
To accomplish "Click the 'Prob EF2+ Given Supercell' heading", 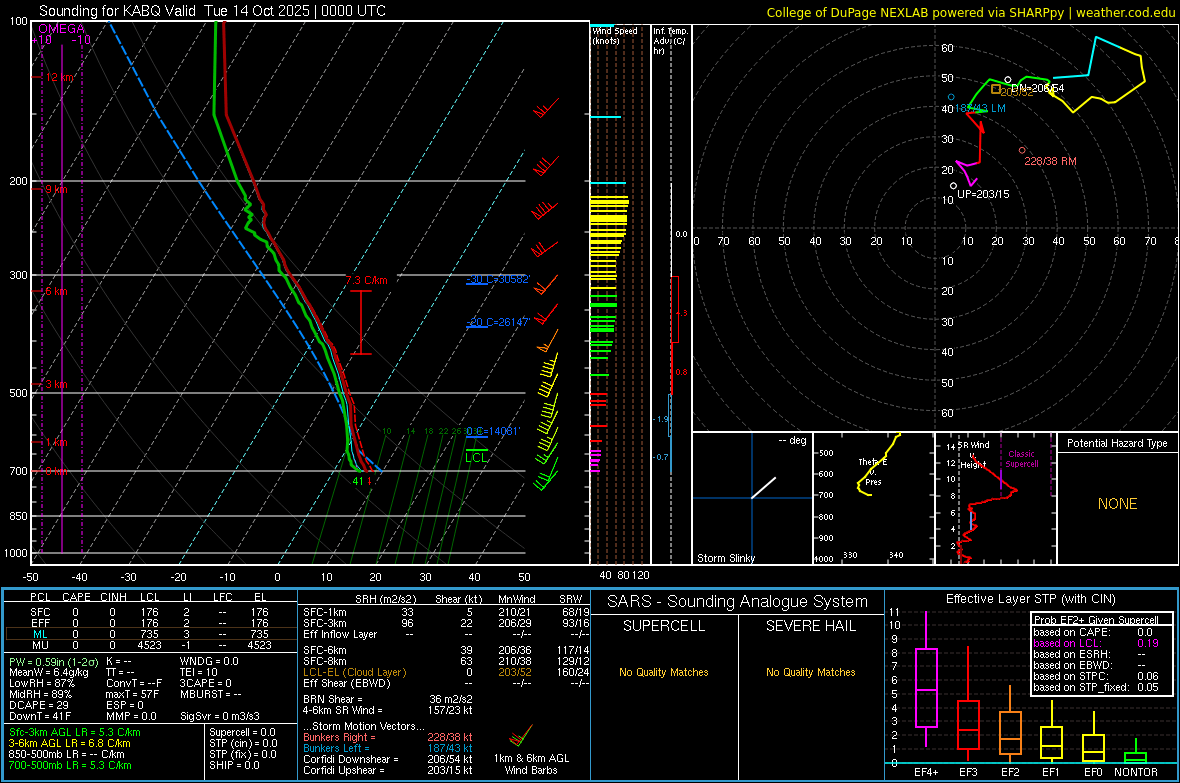I will point(1096,620).
